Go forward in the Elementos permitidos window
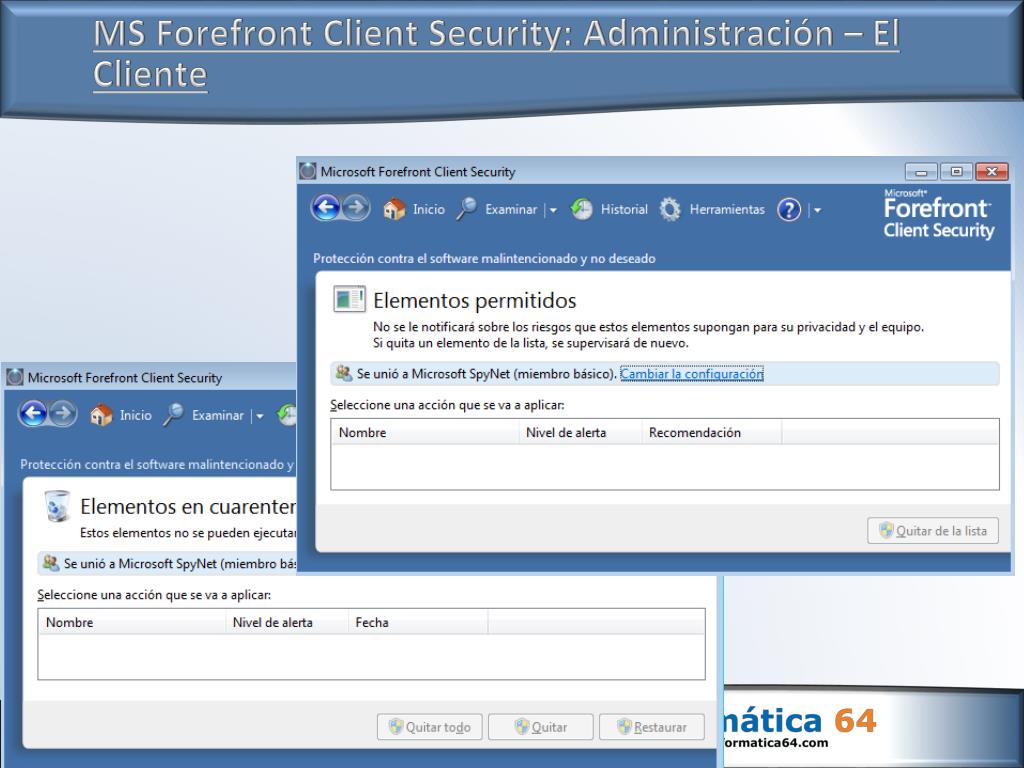Screen dimensions: 1024x768 pos(356,208)
